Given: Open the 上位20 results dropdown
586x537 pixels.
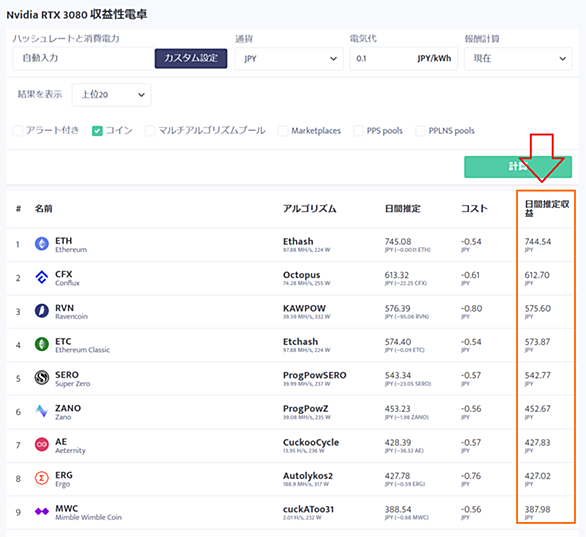Looking at the screenshot, I should pyautogui.click(x=111, y=95).
